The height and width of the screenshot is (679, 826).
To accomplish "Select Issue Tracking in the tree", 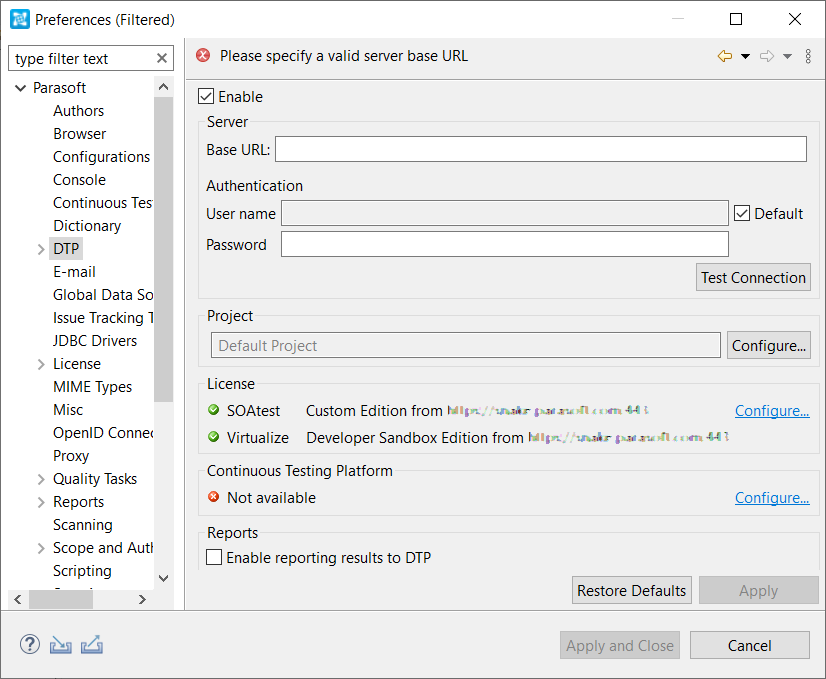I will pyautogui.click(x=103, y=318).
